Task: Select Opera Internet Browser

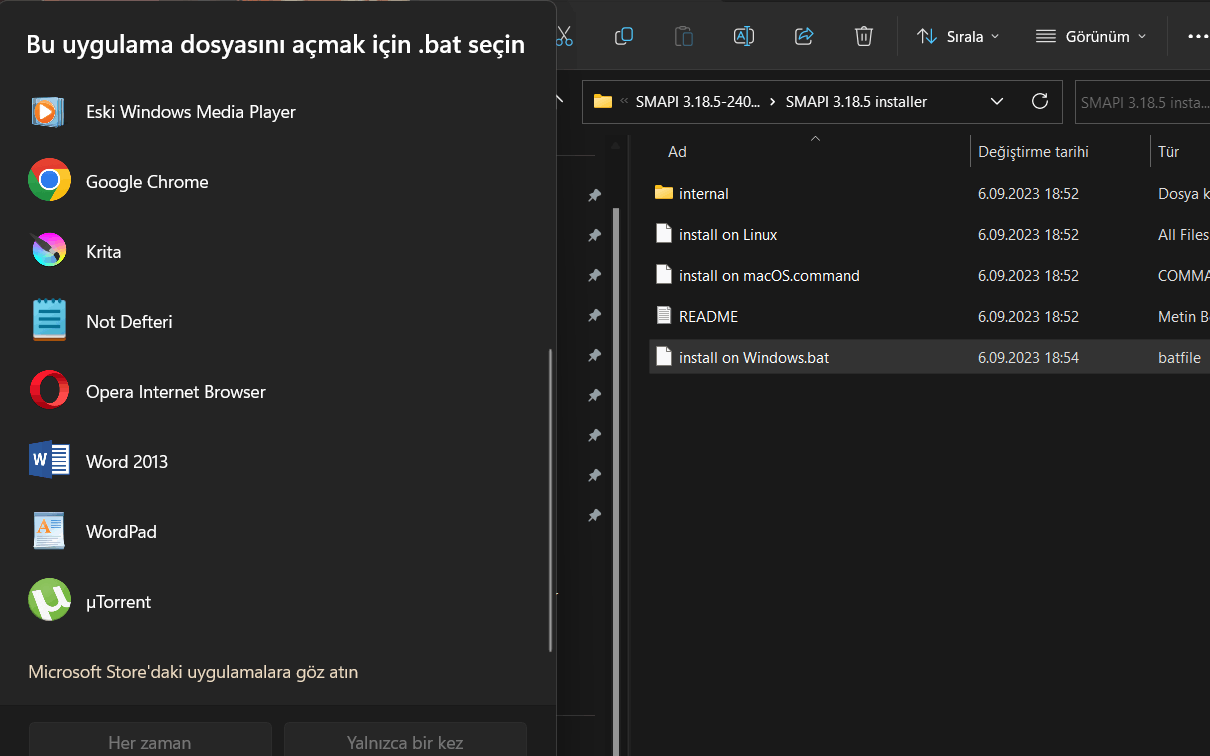Action: coord(280,392)
